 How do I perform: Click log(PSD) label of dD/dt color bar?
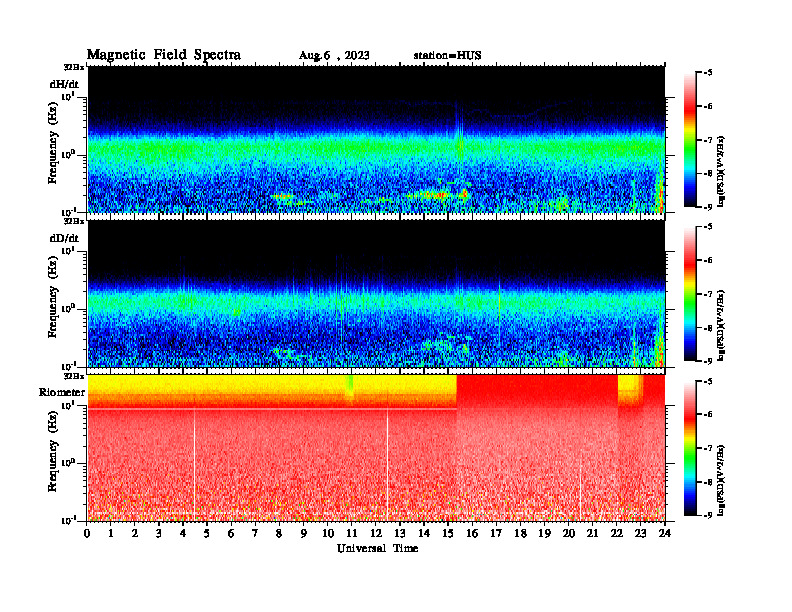[x=721, y=324]
